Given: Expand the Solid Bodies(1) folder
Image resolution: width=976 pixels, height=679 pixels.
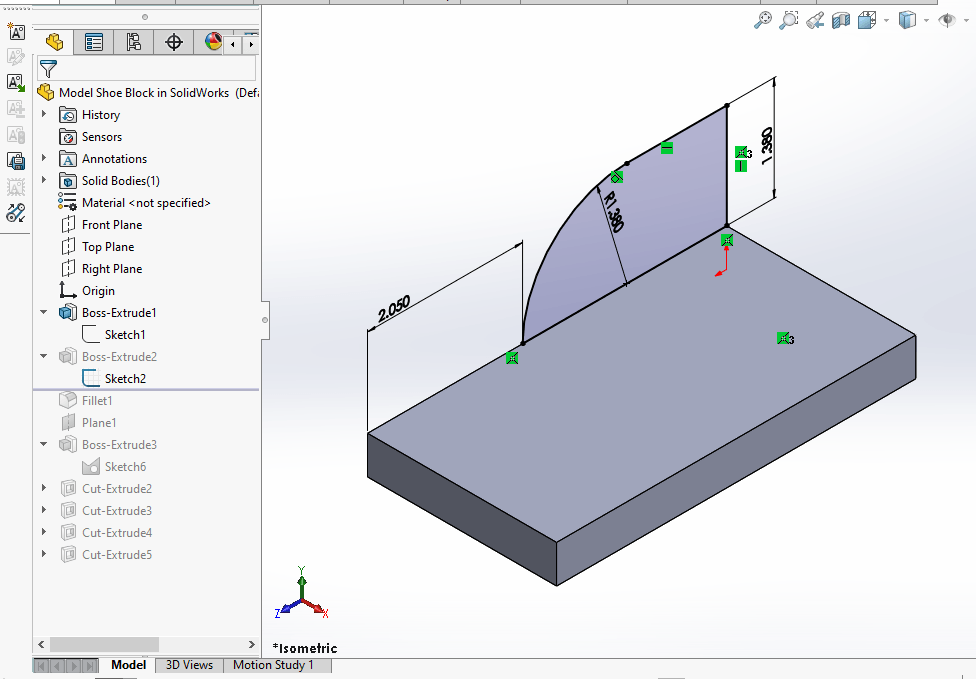Looking at the screenshot, I should [44, 181].
